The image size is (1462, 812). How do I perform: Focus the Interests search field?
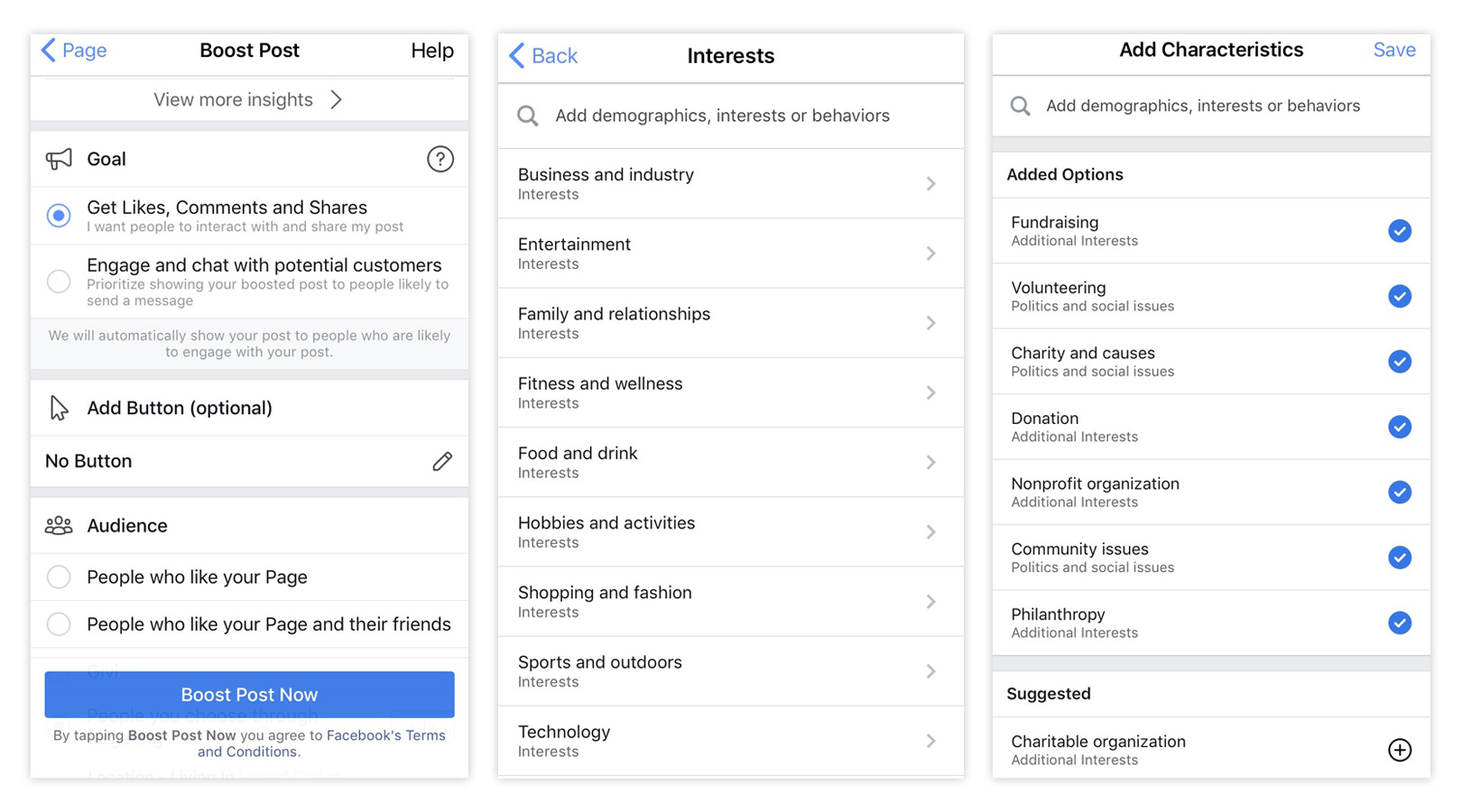[730, 116]
